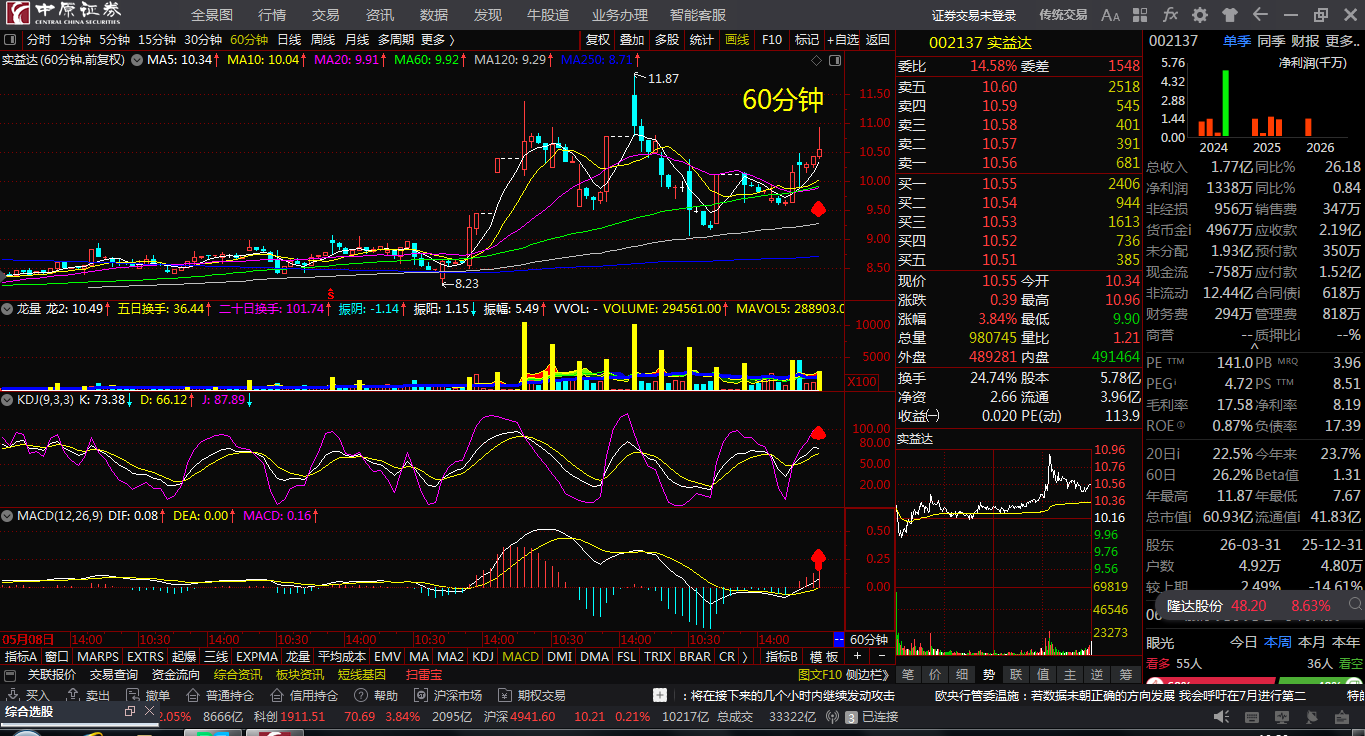
Task: Zoom out chart with the − button
Action: (881, 656)
